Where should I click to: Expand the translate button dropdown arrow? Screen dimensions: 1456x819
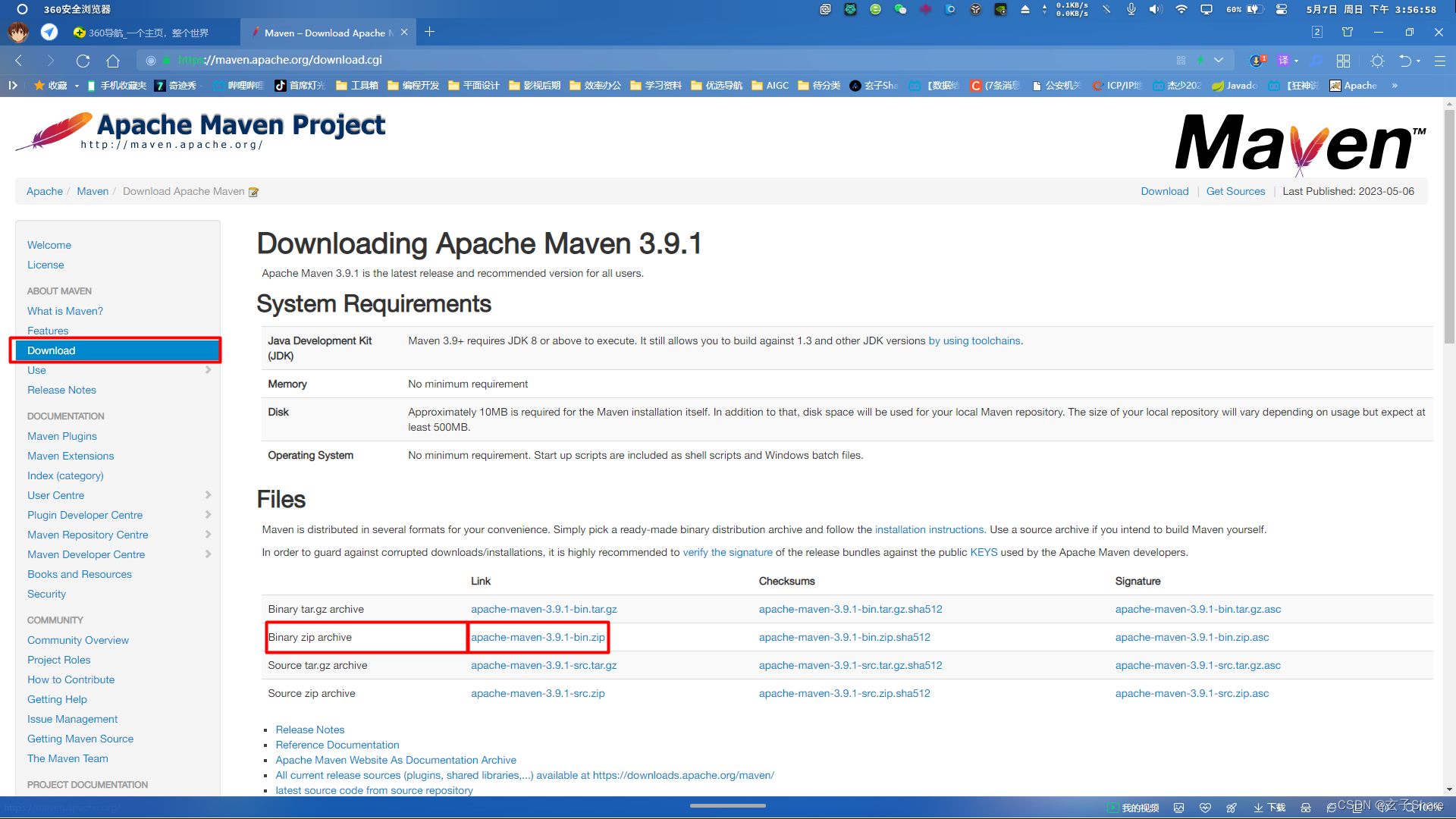point(1296,61)
